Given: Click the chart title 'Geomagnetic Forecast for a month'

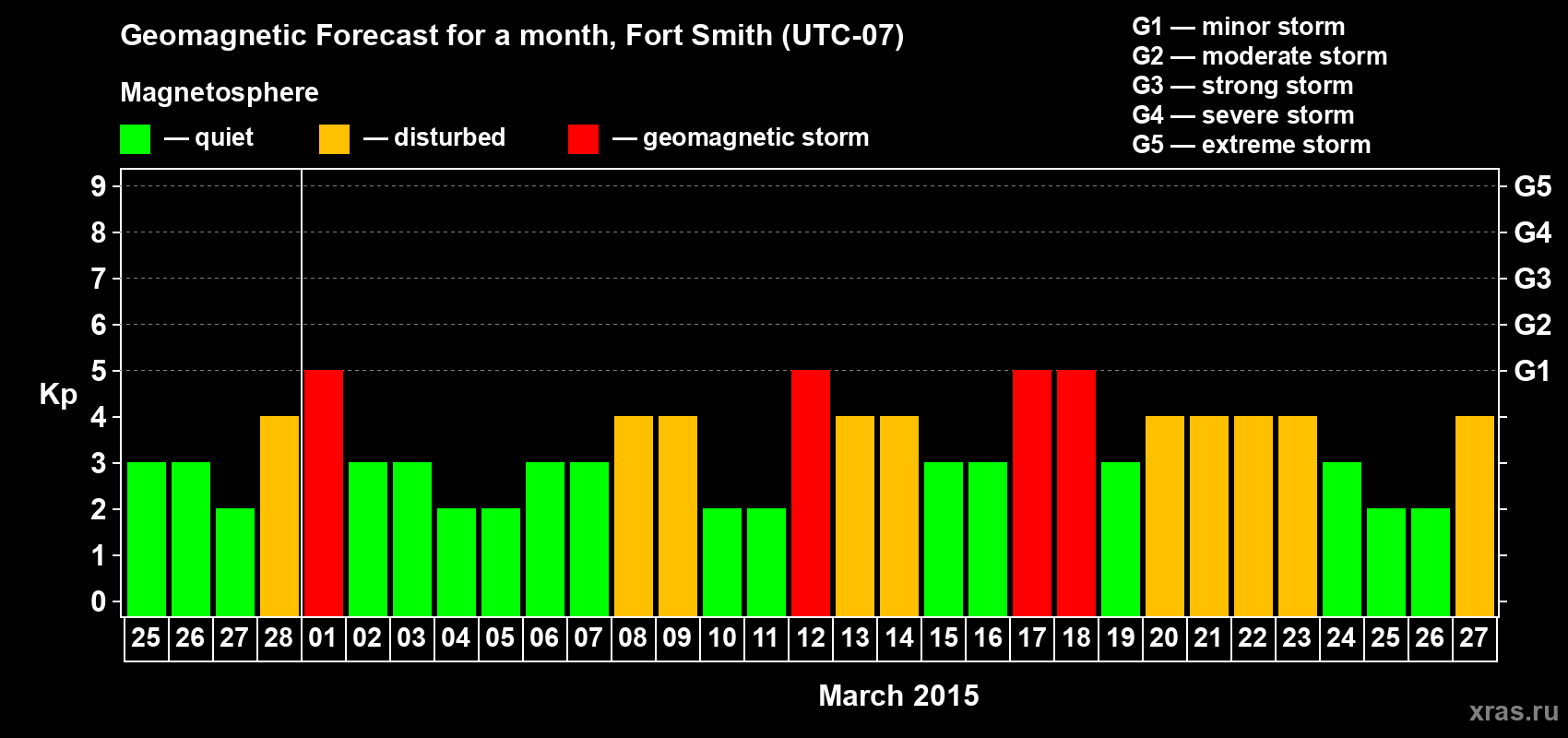Looking at the screenshot, I should [x=368, y=36].
